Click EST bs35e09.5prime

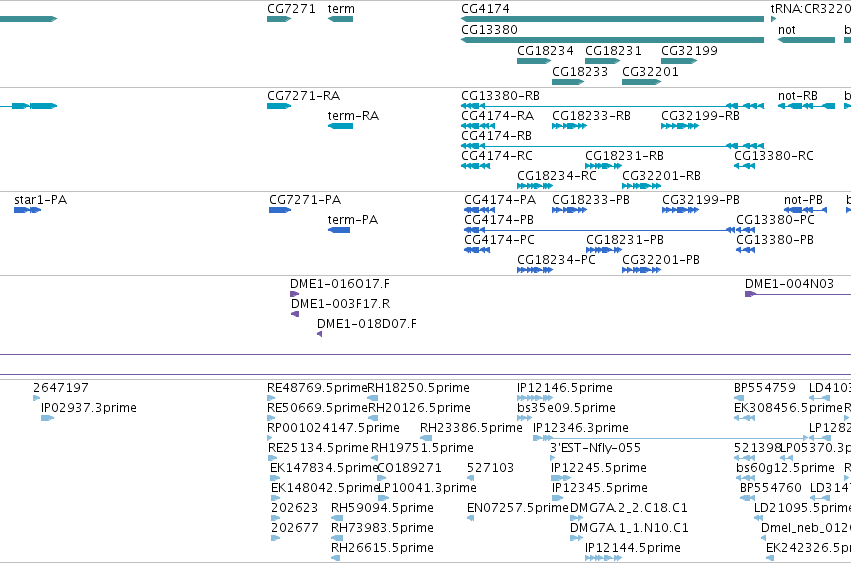click(566, 408)
